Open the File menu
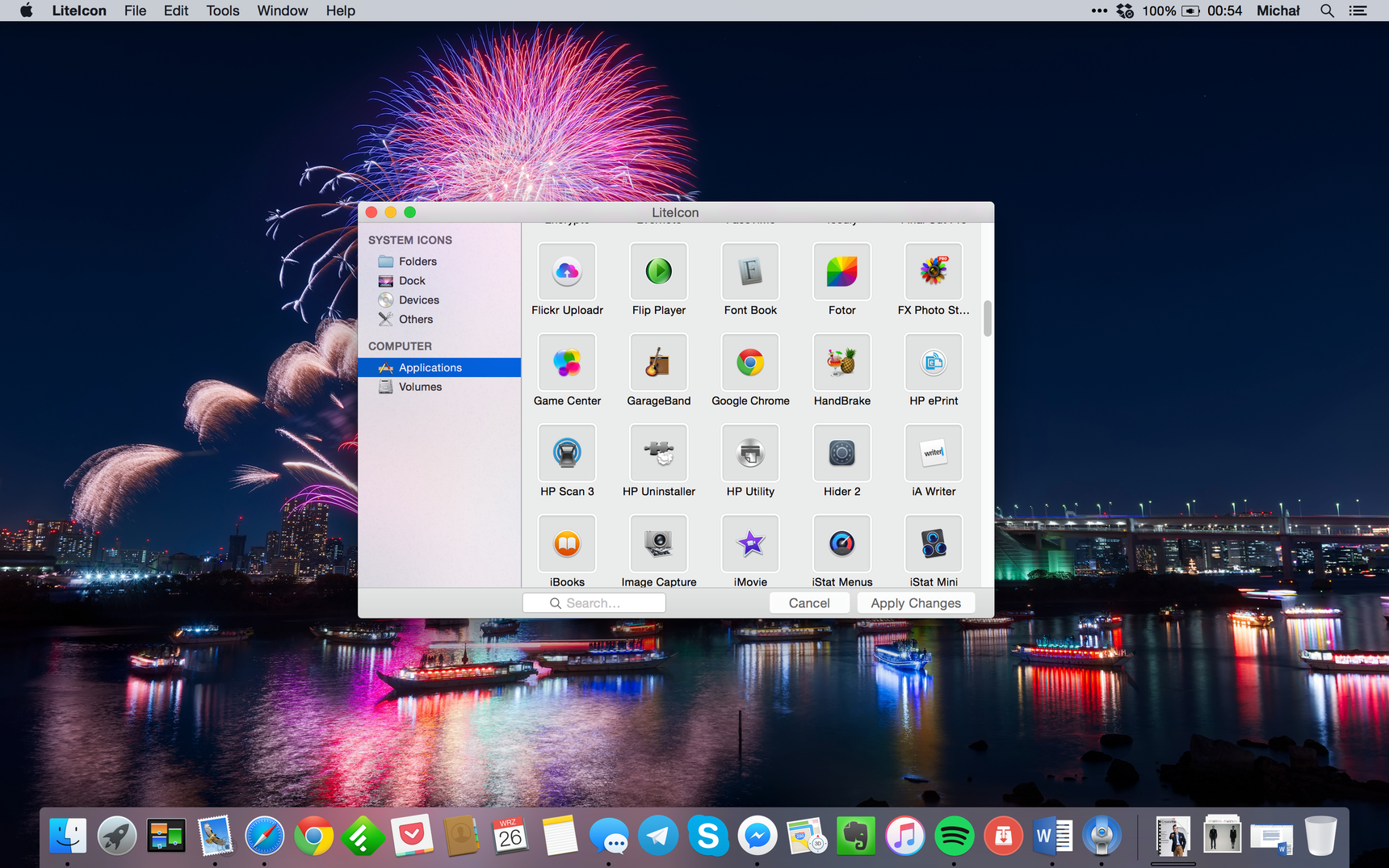The height and width of the screenshot is (868, 1389). click(x=136, y=10)
